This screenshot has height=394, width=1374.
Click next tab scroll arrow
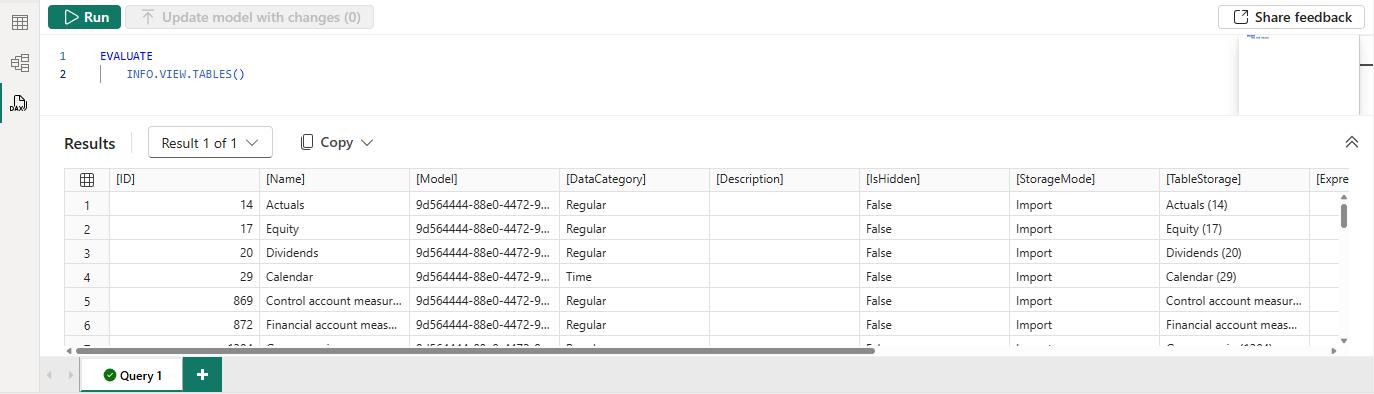click(70, 375)
